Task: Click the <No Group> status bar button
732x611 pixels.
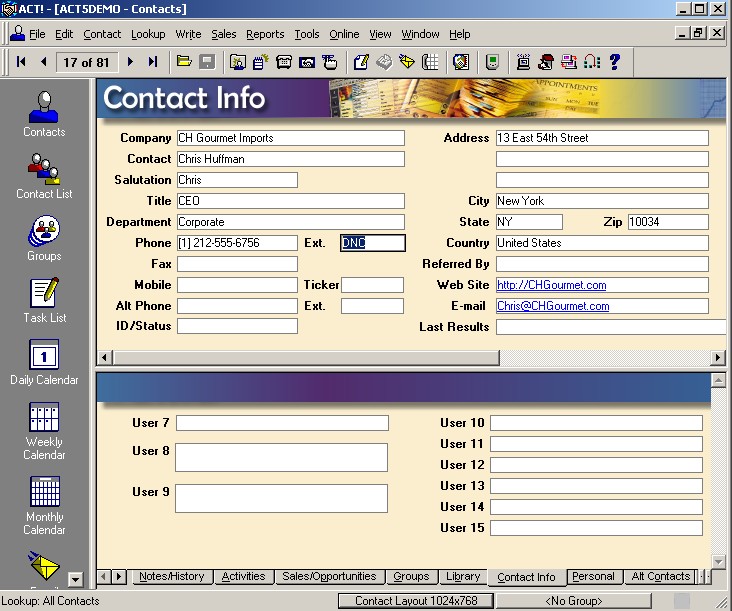Action: (x=573, y=601)
